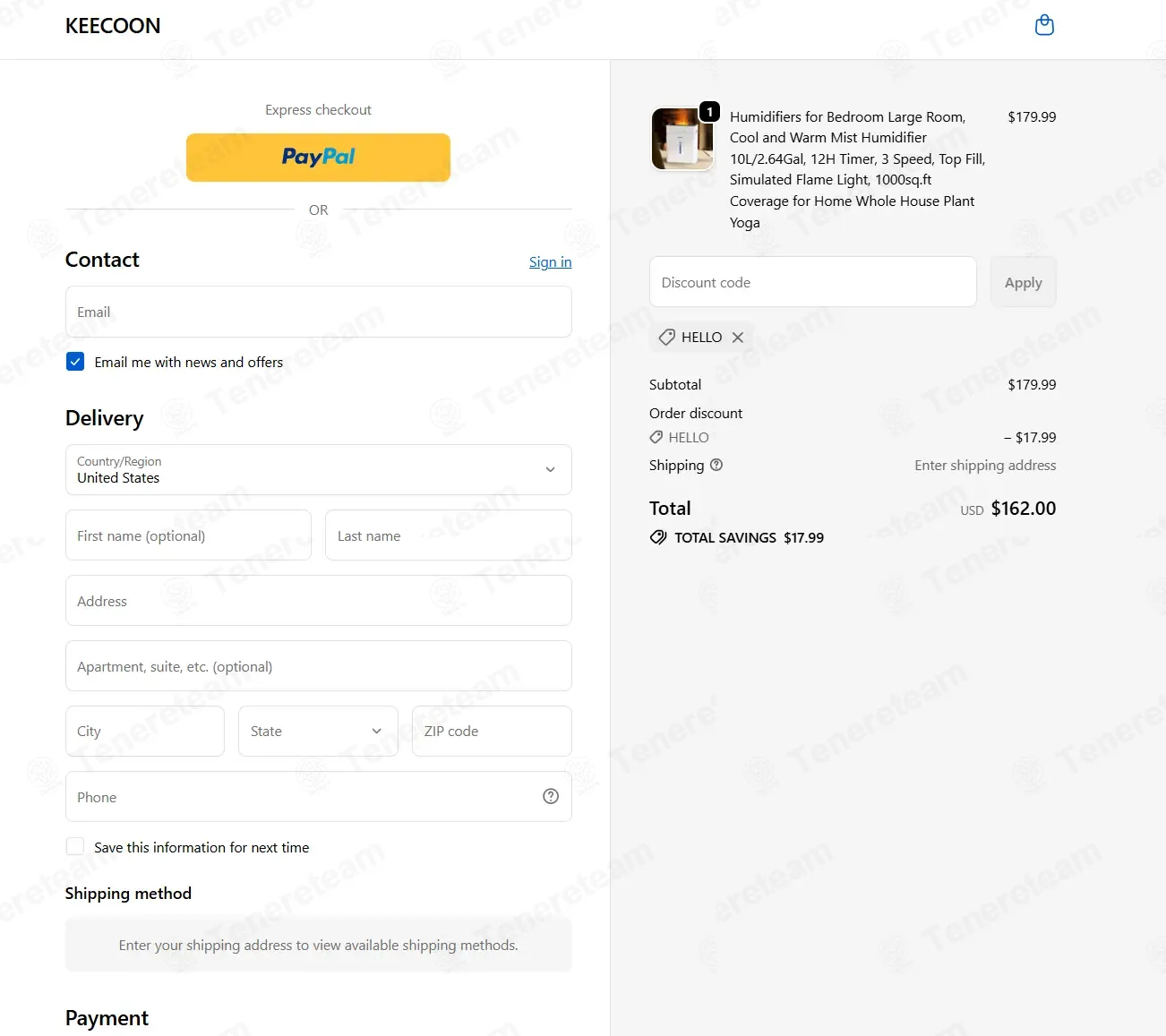
Task: Click the ZIP code input
Action: click(492, 731)
